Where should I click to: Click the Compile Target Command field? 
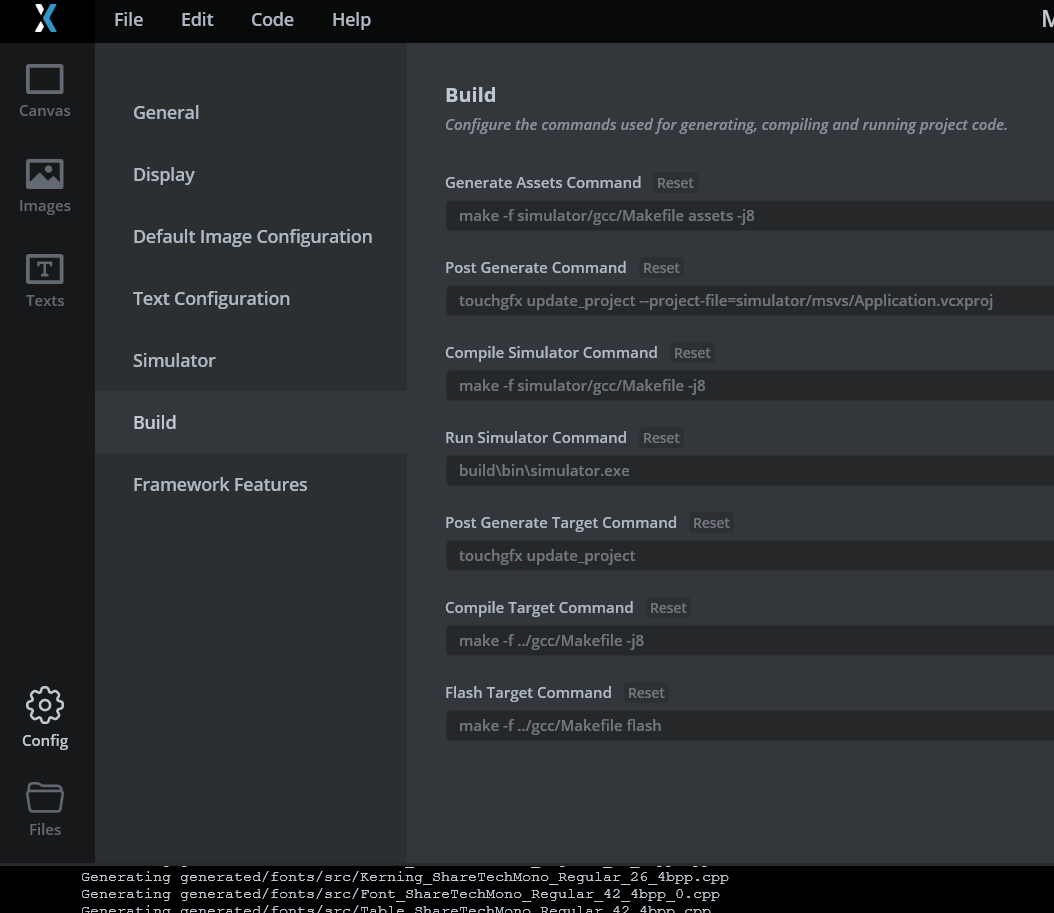[700, 640]
